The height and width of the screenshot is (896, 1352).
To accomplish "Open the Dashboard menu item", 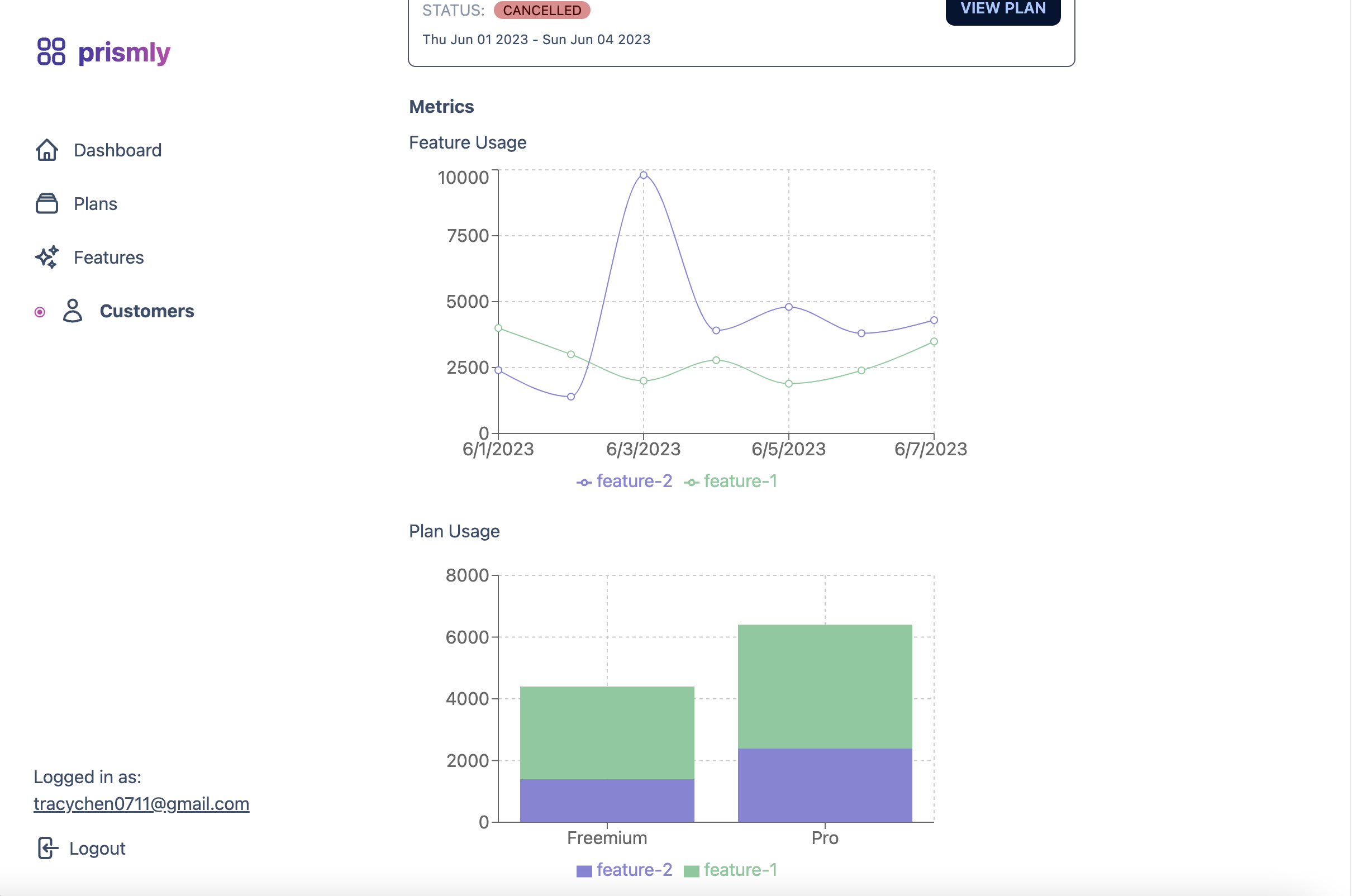I will [x=117, y=150].
